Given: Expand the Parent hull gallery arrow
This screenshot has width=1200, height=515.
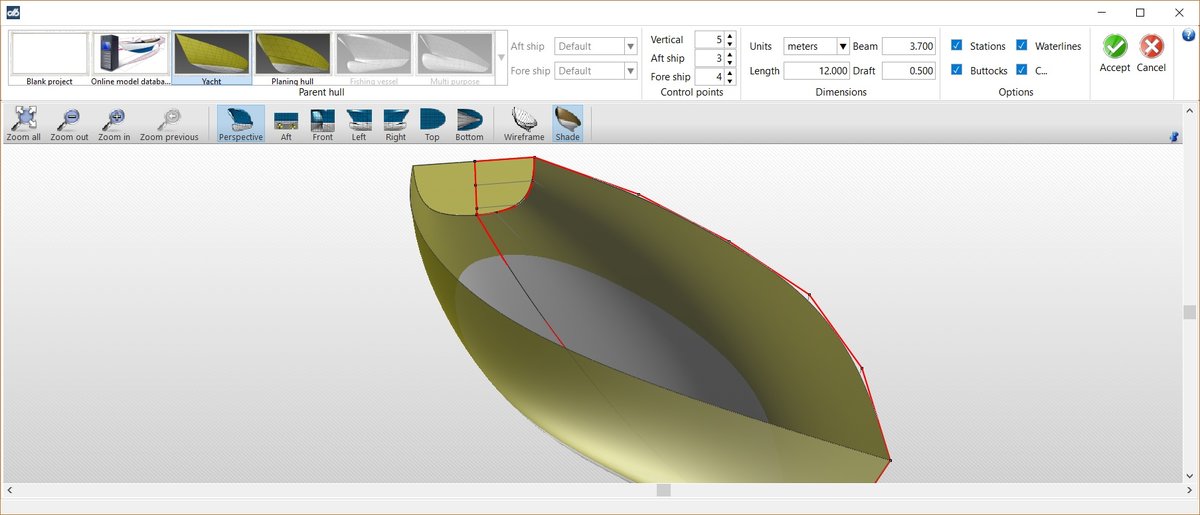Looking at the screenshot, I should point(501,57).
